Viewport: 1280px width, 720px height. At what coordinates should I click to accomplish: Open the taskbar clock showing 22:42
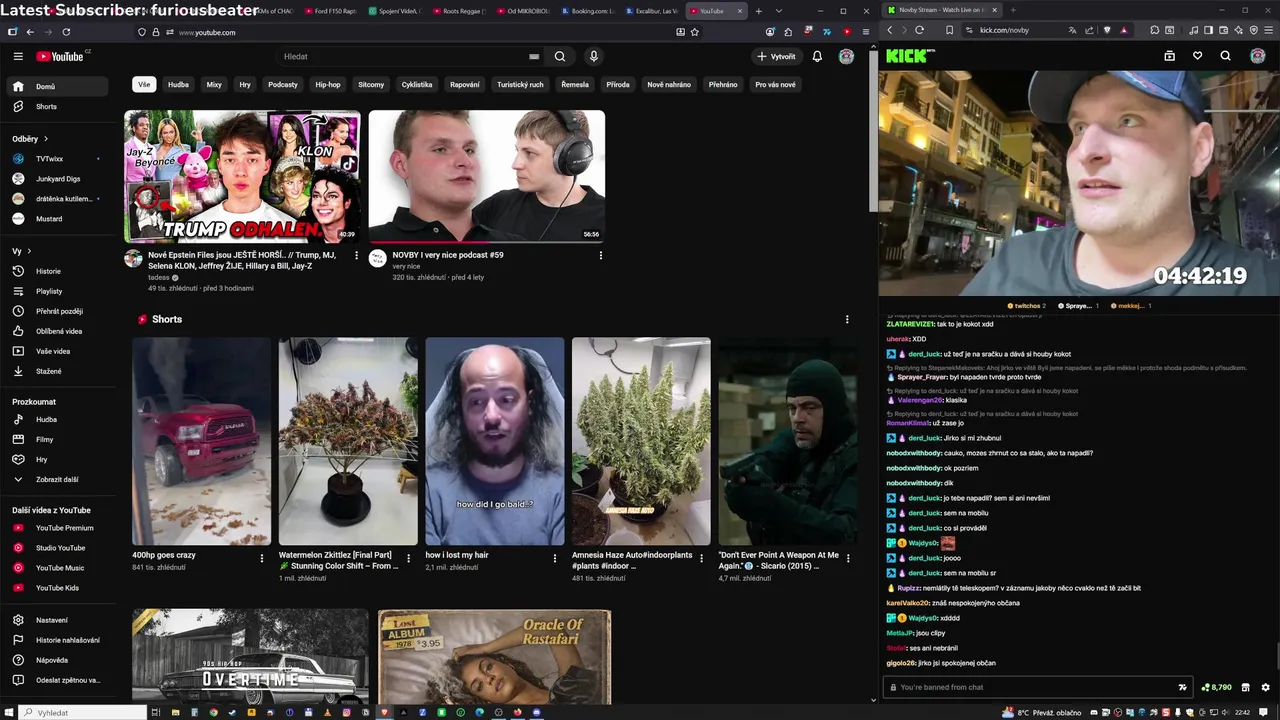pyautogui.click(x=1242, y=713)
